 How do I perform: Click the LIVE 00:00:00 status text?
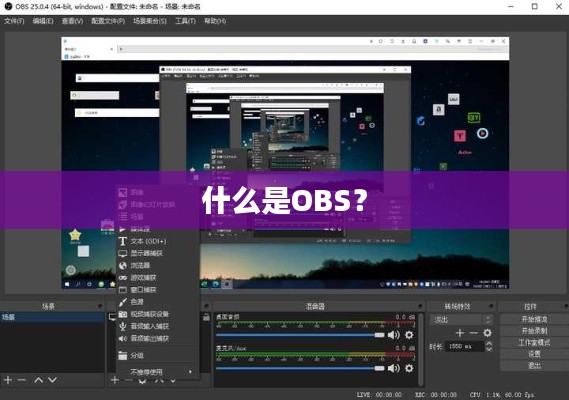[x=379, y=395]
